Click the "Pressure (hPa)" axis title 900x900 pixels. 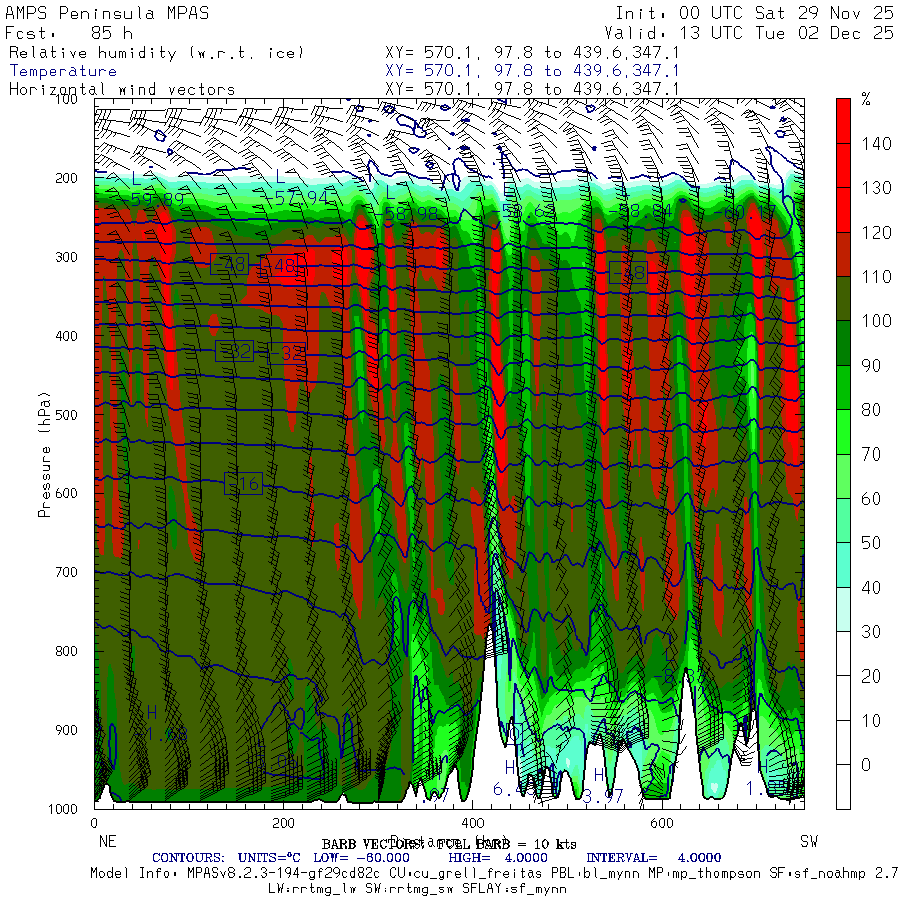[44, 455]
